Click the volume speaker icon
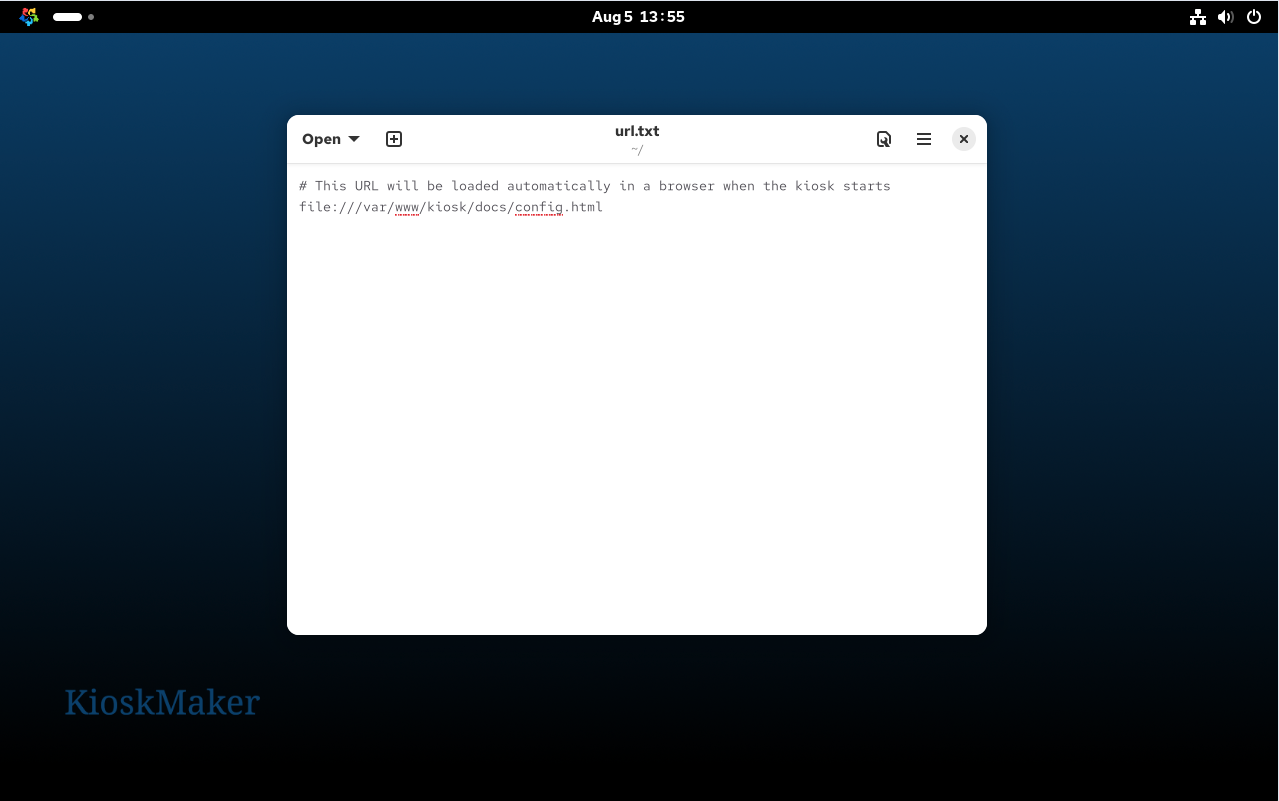Viewport: 1279px width, 801px height. pos(1225,17)
